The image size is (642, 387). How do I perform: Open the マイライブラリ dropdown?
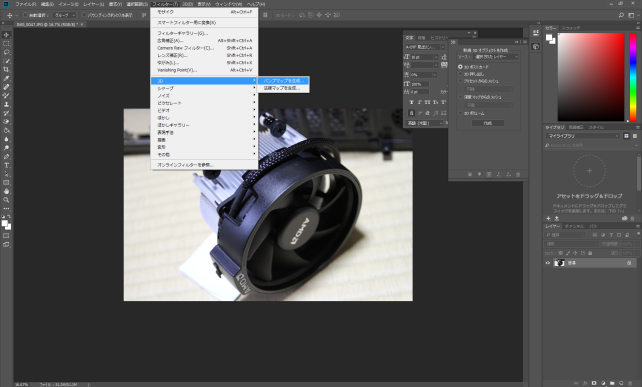[583, 136]
